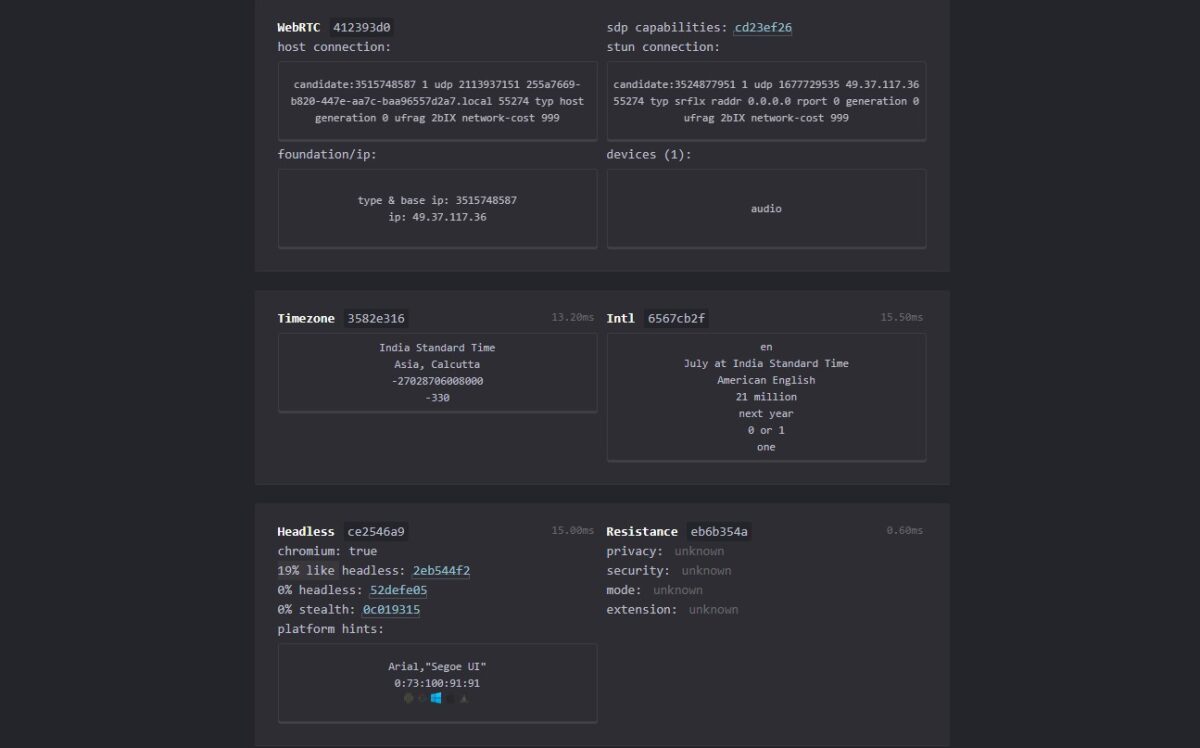Click the Timezone hash 3582e316
Screen dimensions: 1200x748
click(x=376, y=319)
